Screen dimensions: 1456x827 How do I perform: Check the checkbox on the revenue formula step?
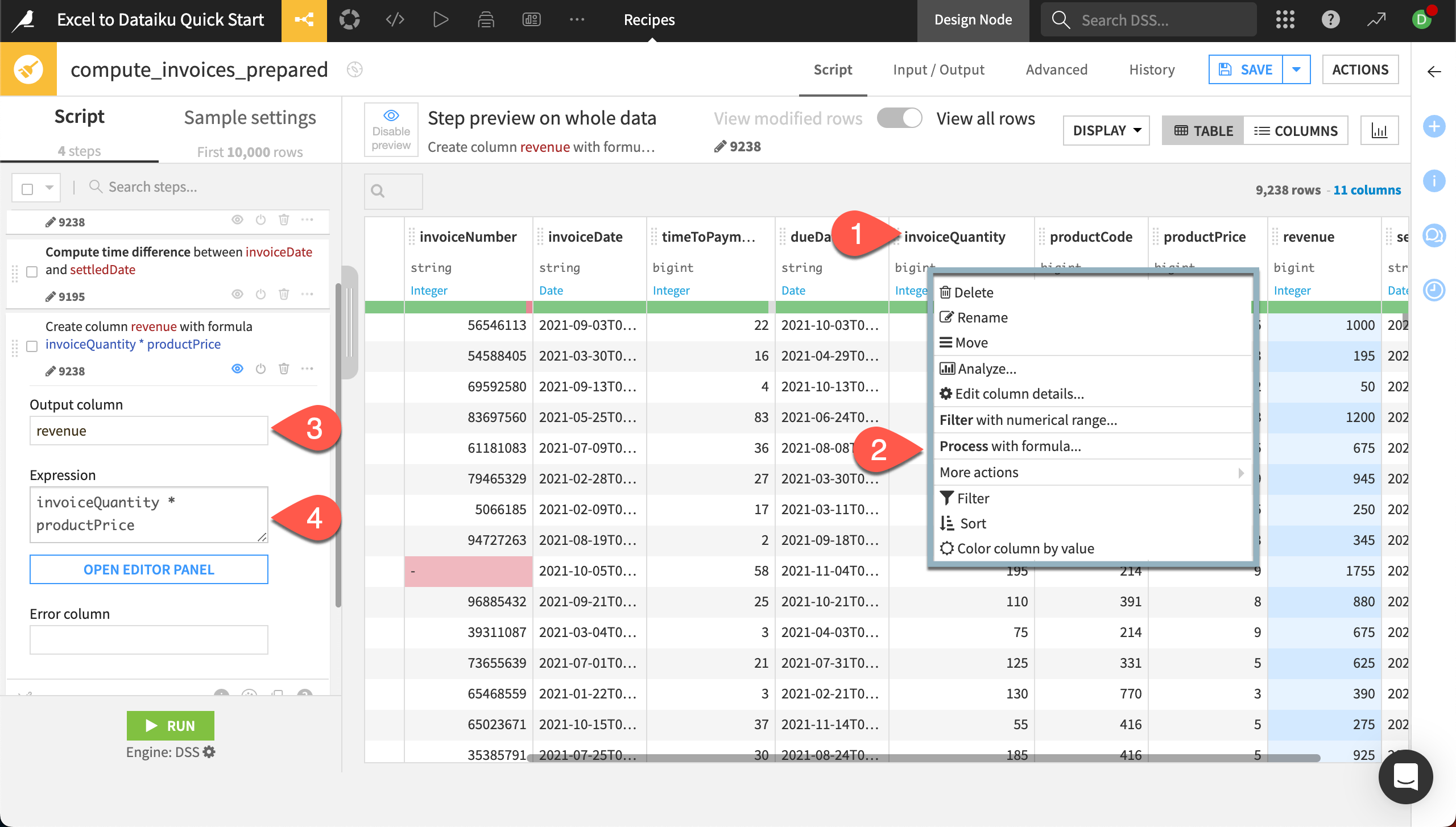click(x=32, y=347)
